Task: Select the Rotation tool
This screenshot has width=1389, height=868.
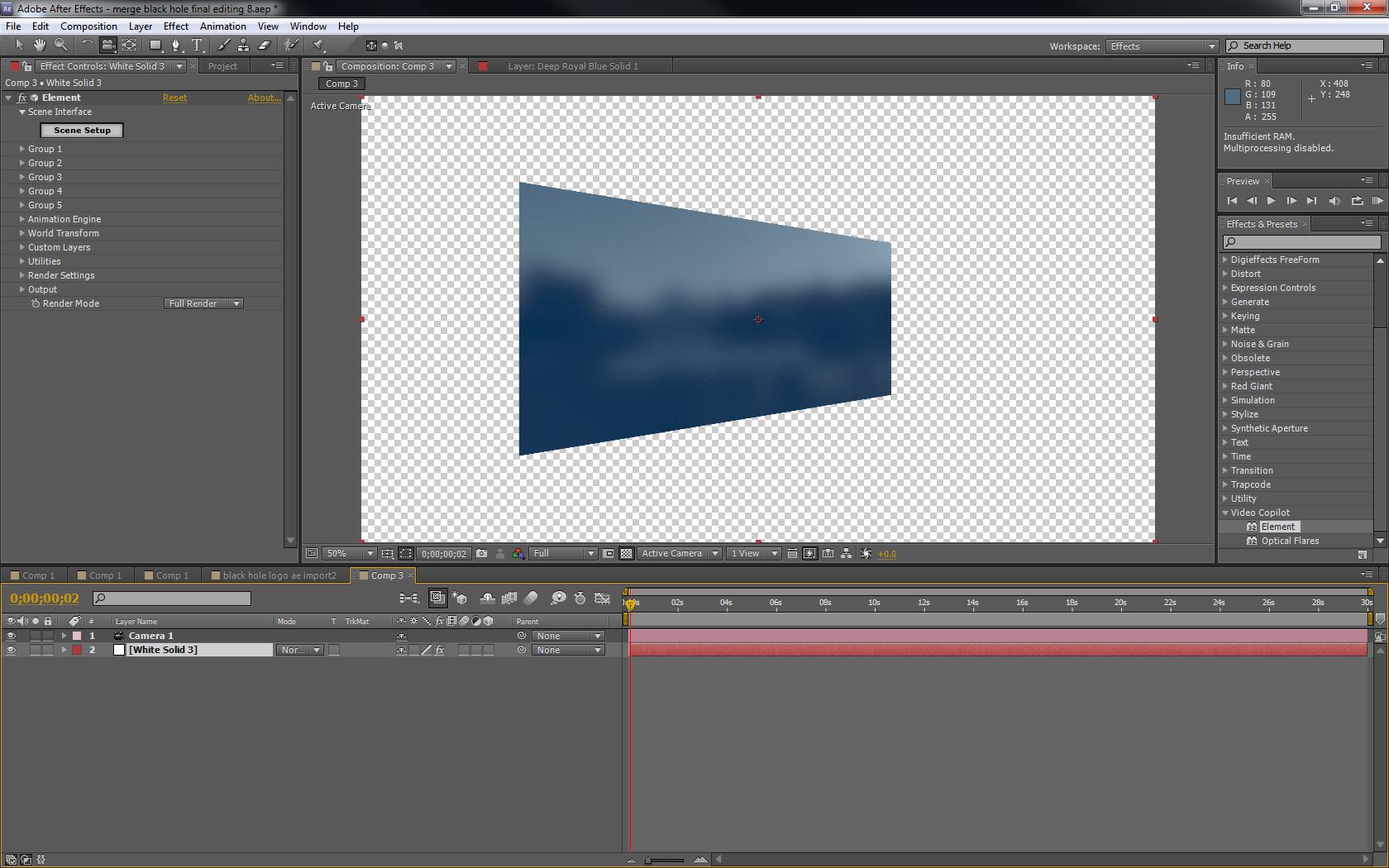Action: (x=87, y=45)
